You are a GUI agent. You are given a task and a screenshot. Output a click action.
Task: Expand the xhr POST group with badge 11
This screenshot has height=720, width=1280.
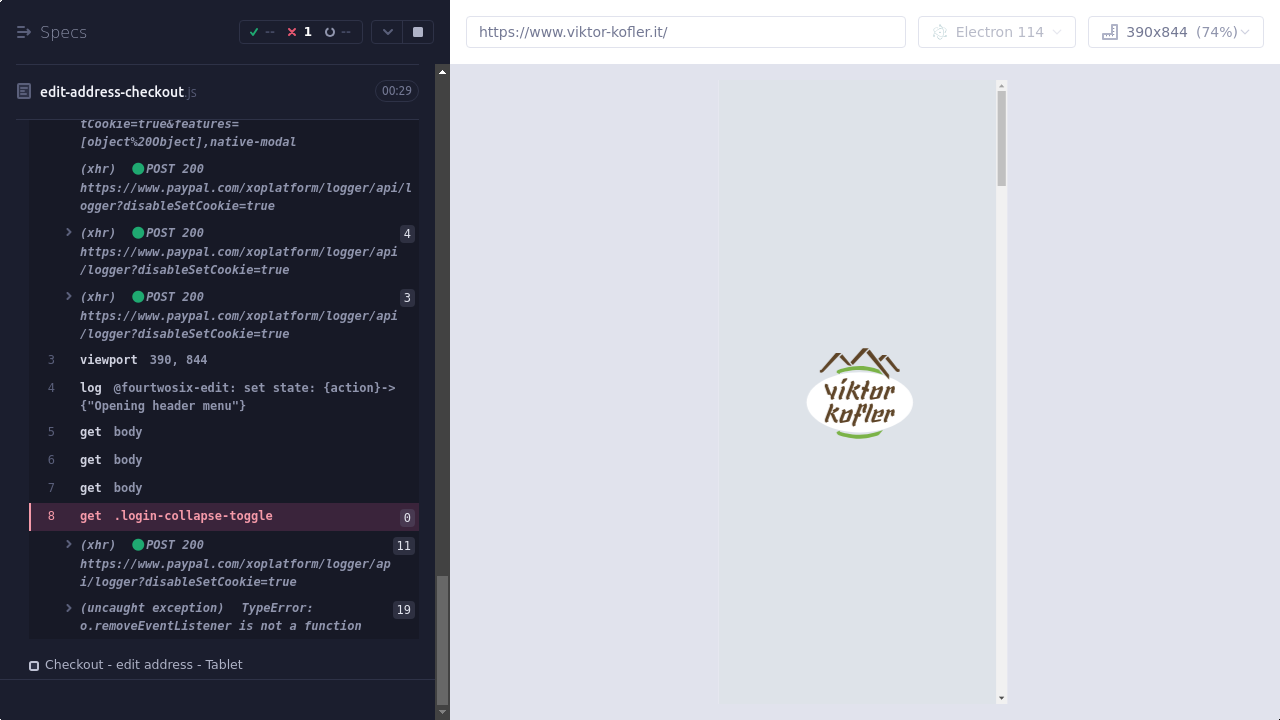69,545
